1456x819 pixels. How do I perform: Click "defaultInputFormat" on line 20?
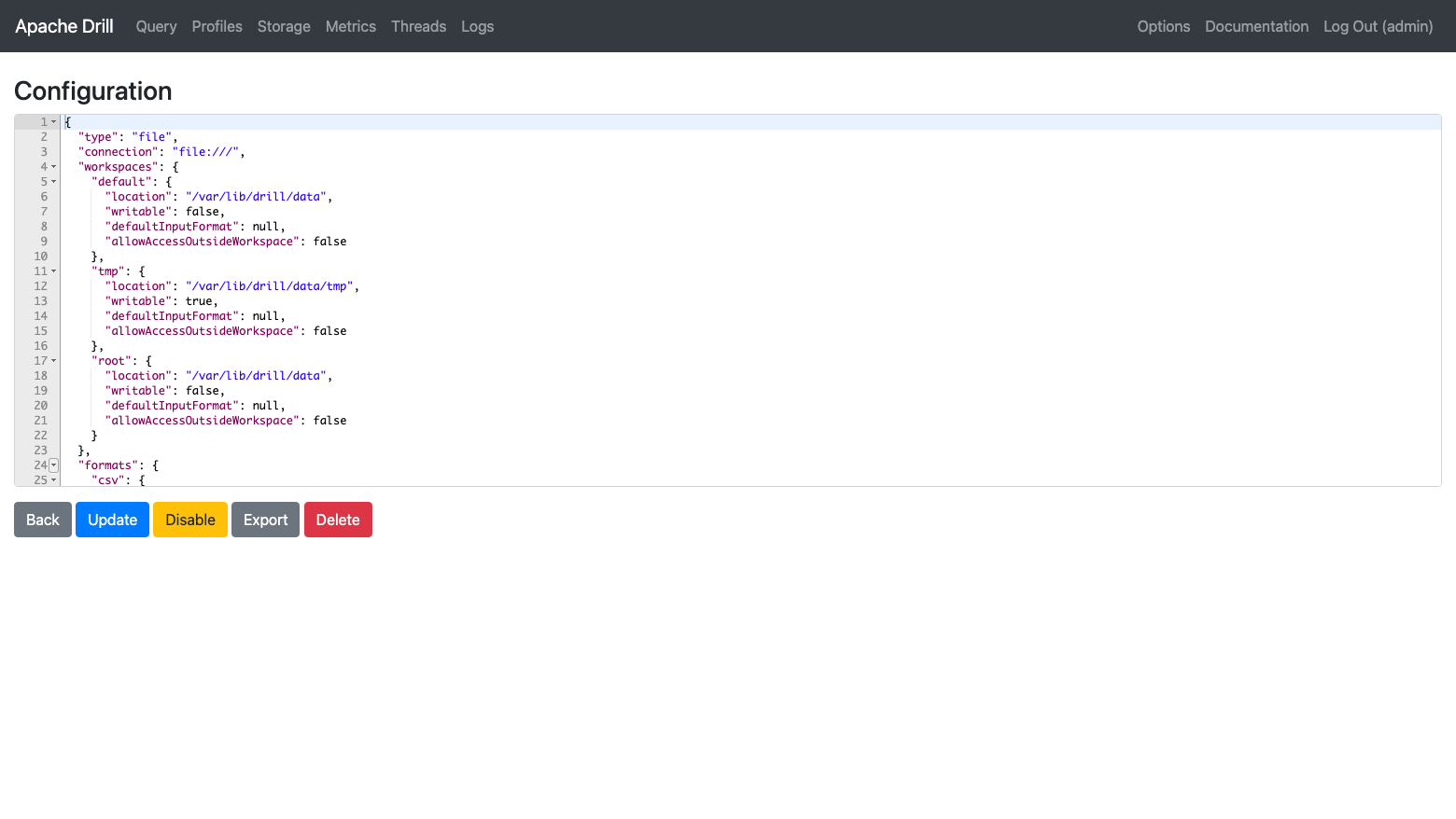pyautogui.click(x=173, y=406)
